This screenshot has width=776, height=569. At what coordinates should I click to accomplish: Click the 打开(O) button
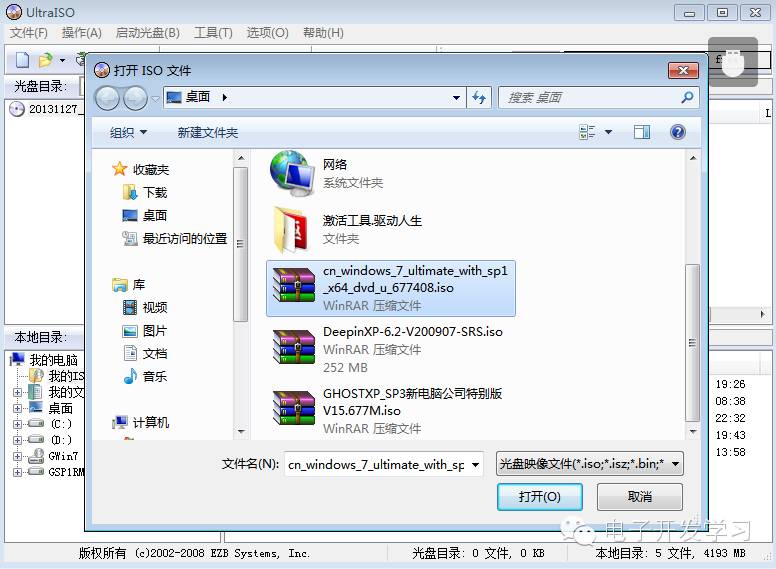click(x=539, y=497)
